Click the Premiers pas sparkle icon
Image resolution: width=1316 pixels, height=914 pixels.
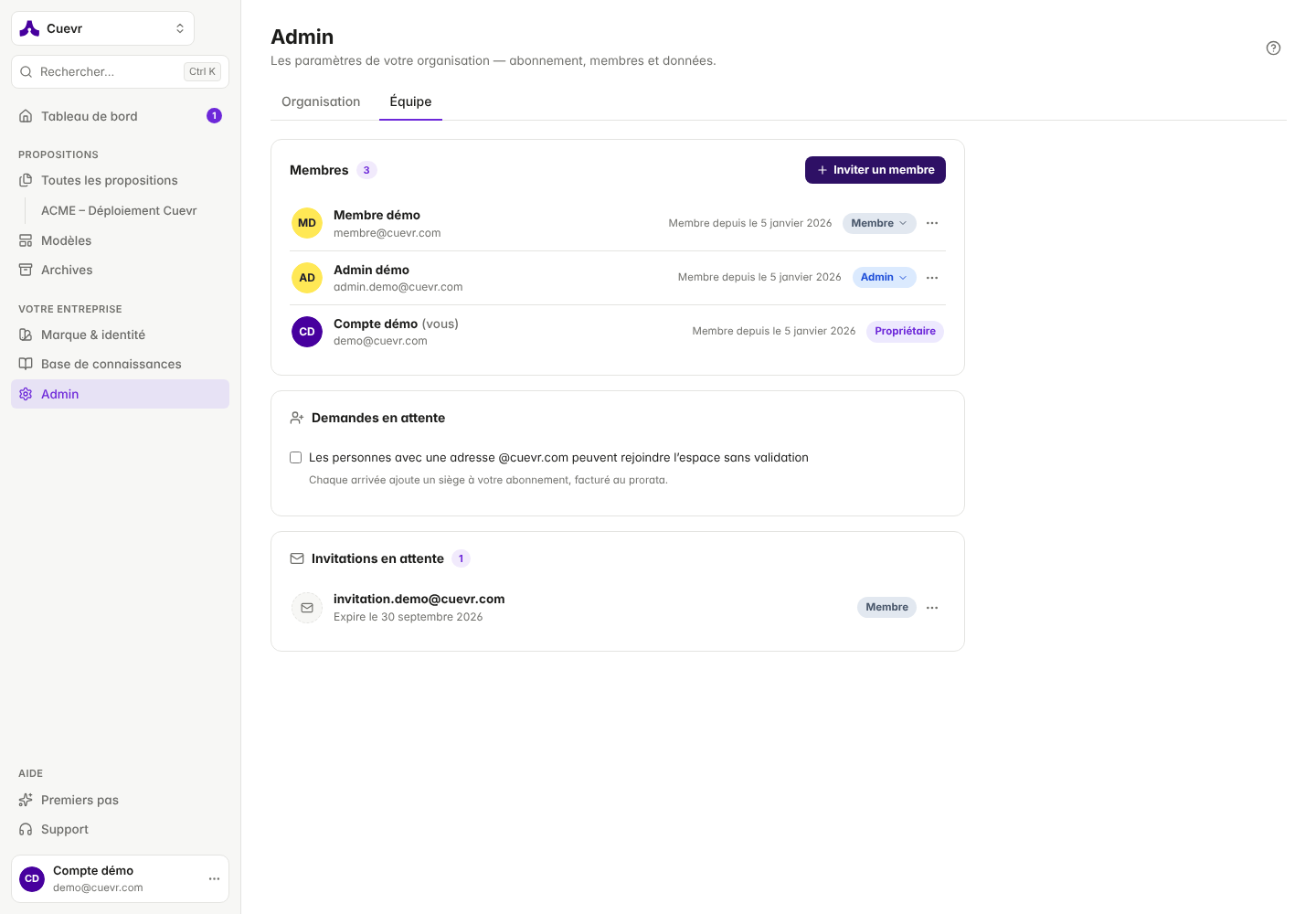26,800
